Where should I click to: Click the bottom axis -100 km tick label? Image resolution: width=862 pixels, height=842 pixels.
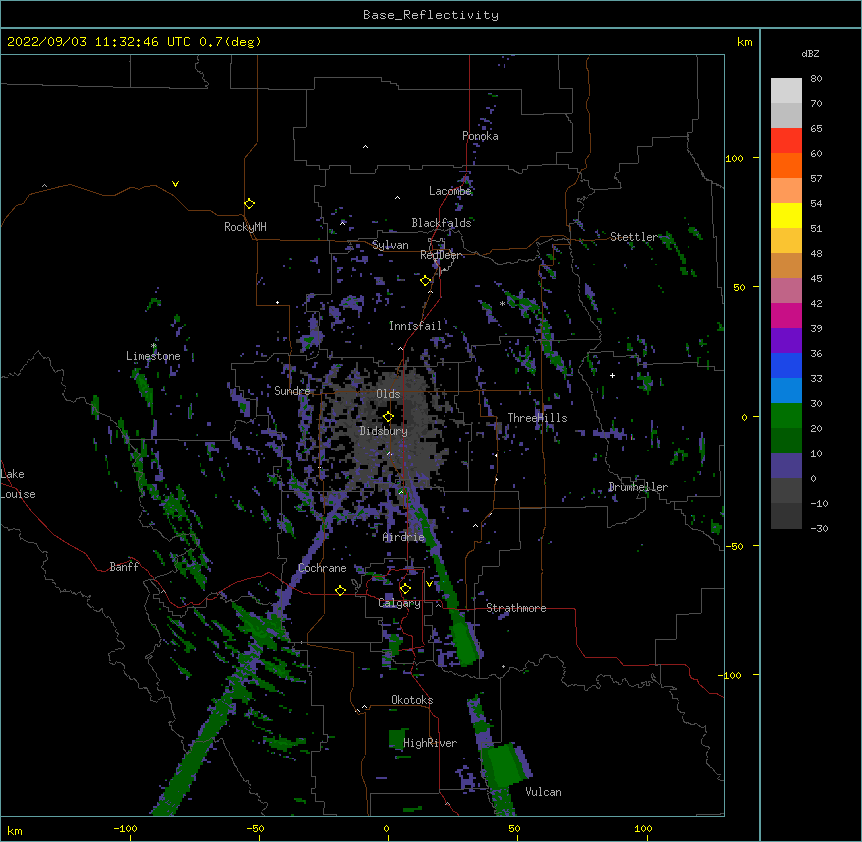125,828
